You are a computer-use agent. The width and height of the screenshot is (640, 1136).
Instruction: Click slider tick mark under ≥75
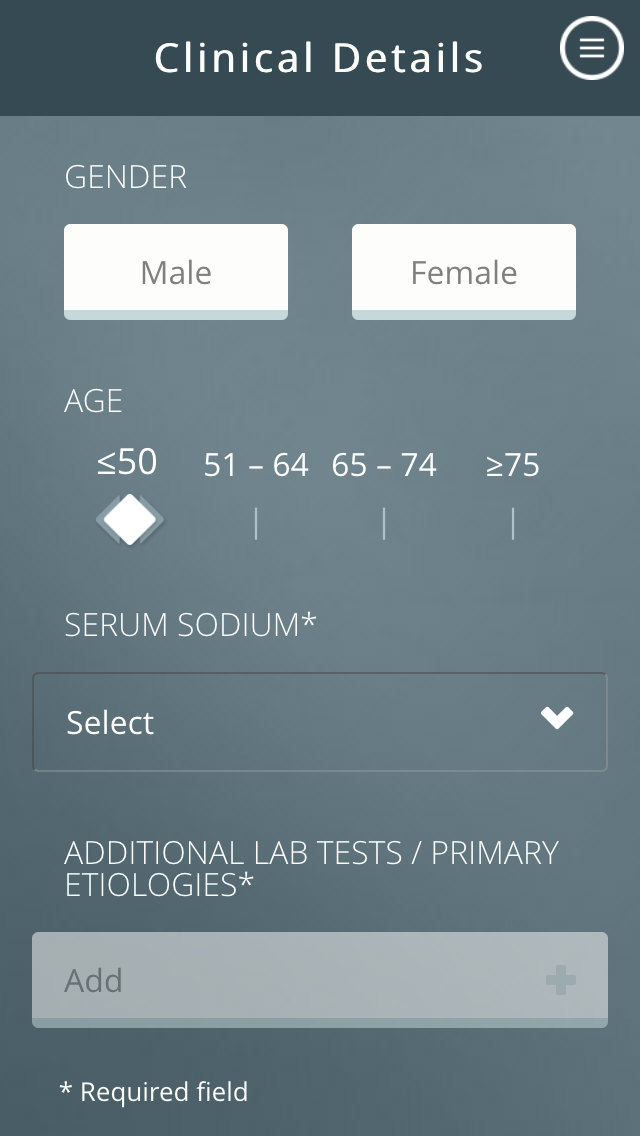[x=513, y=523]
